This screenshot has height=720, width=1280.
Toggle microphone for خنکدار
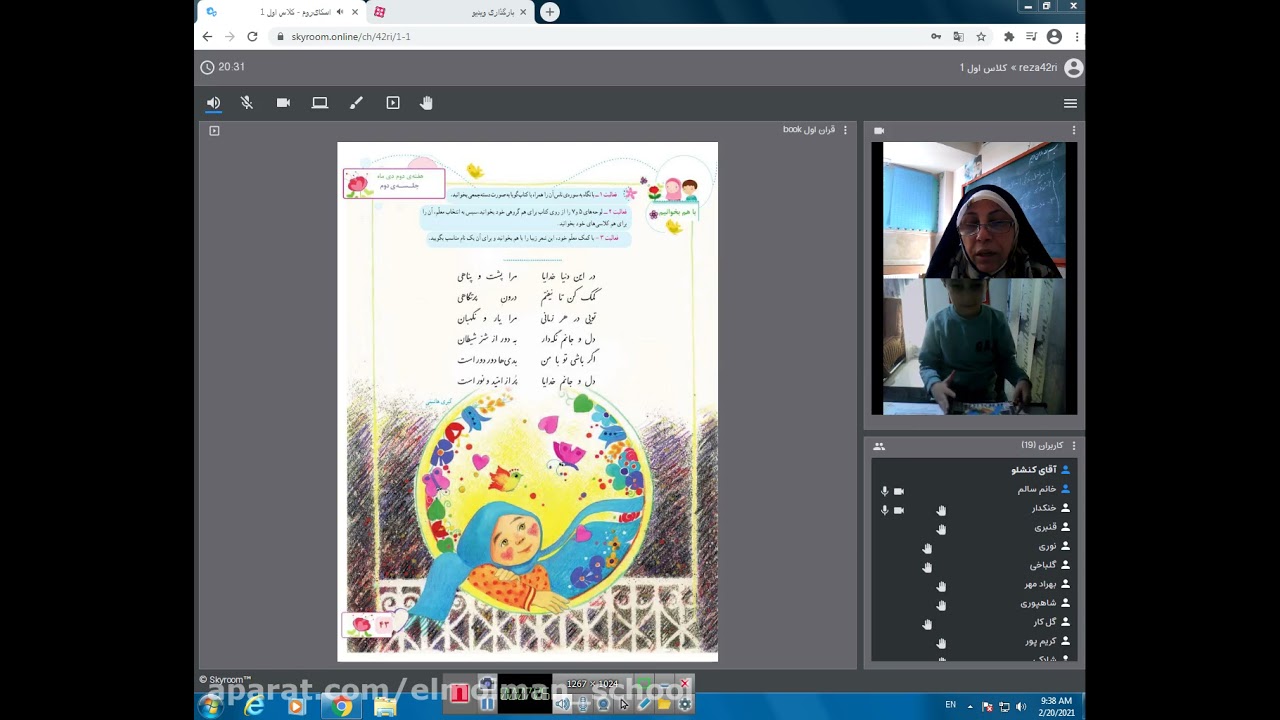[x=884, y=510]
